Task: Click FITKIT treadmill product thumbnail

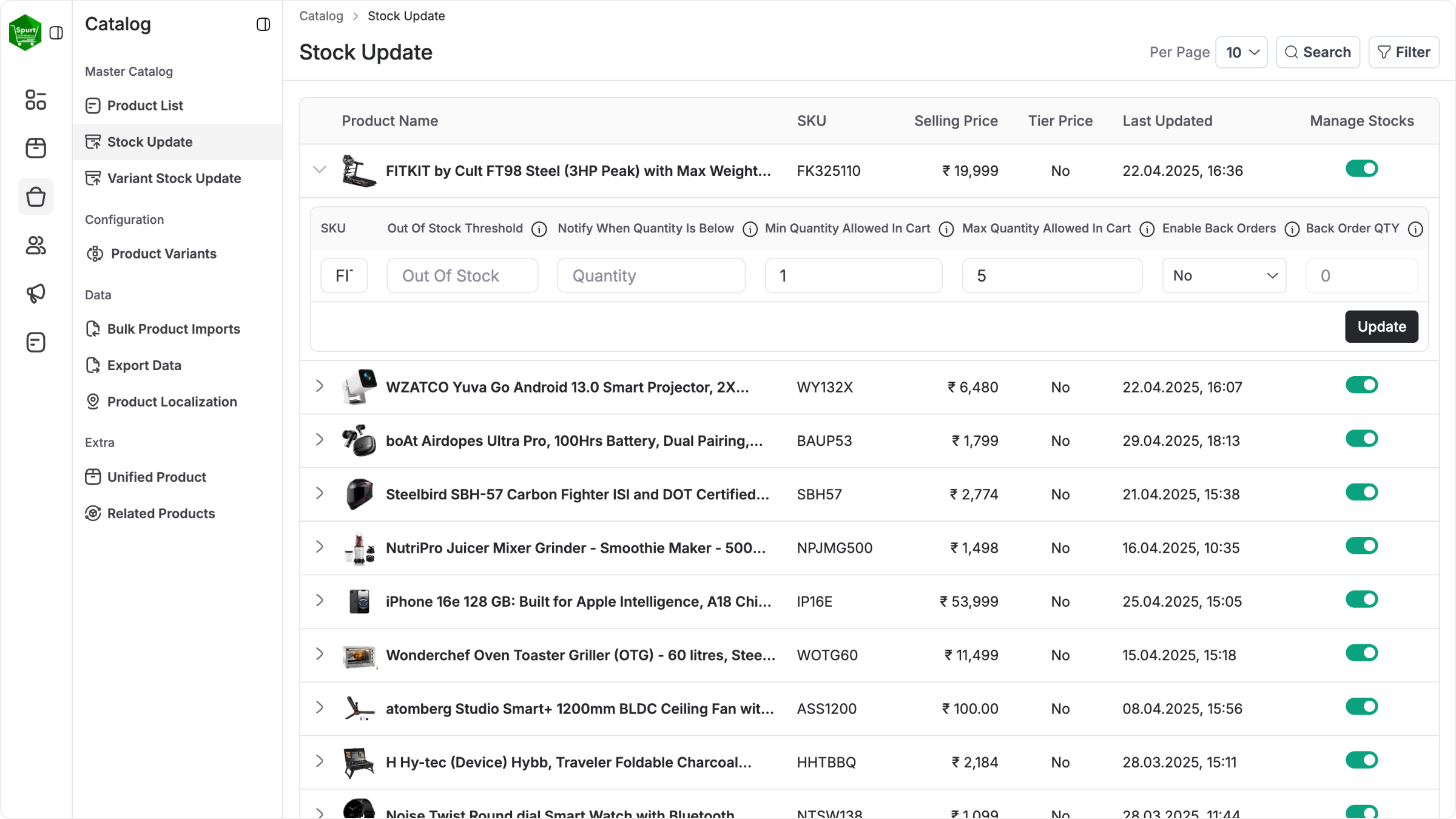Action: point(359,171)
